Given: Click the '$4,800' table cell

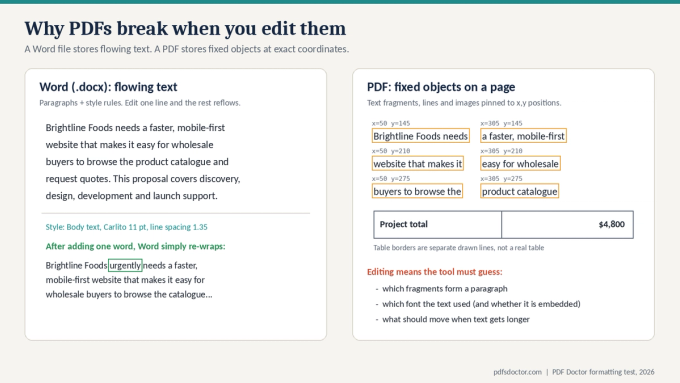Looking at the screenshot, I should click(x=567, y=225).
